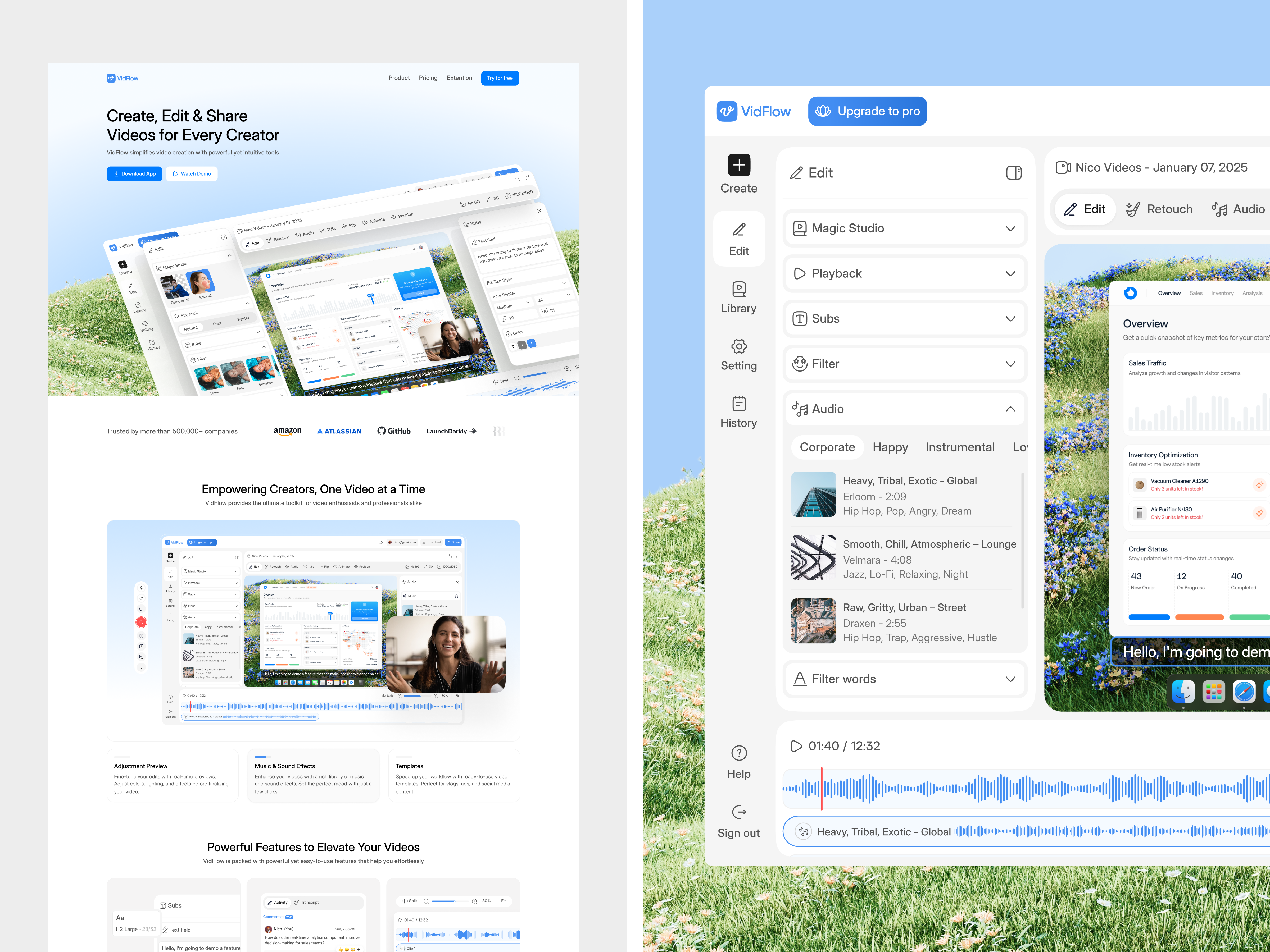Screen dimensions: 1270x952
Task: Click the music note icon on enlarged audio clip
Action: point(803,831)
